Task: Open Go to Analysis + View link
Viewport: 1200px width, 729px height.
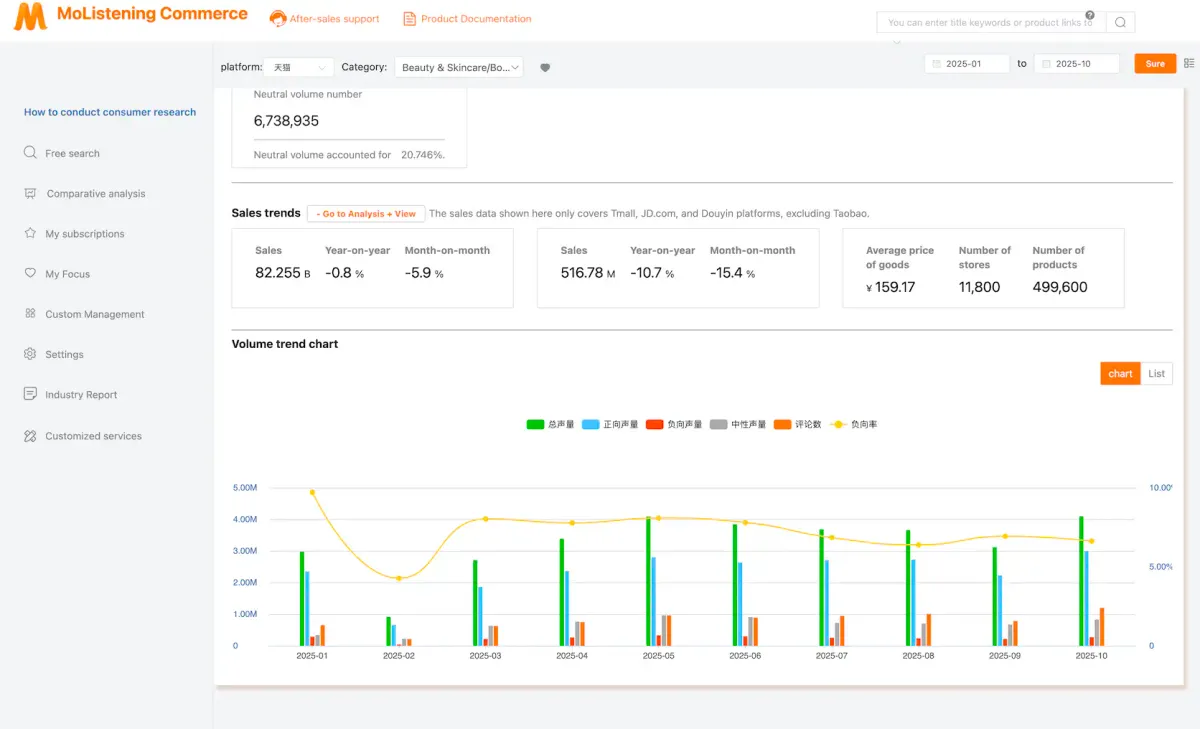Action: click(x=366, y=213)
